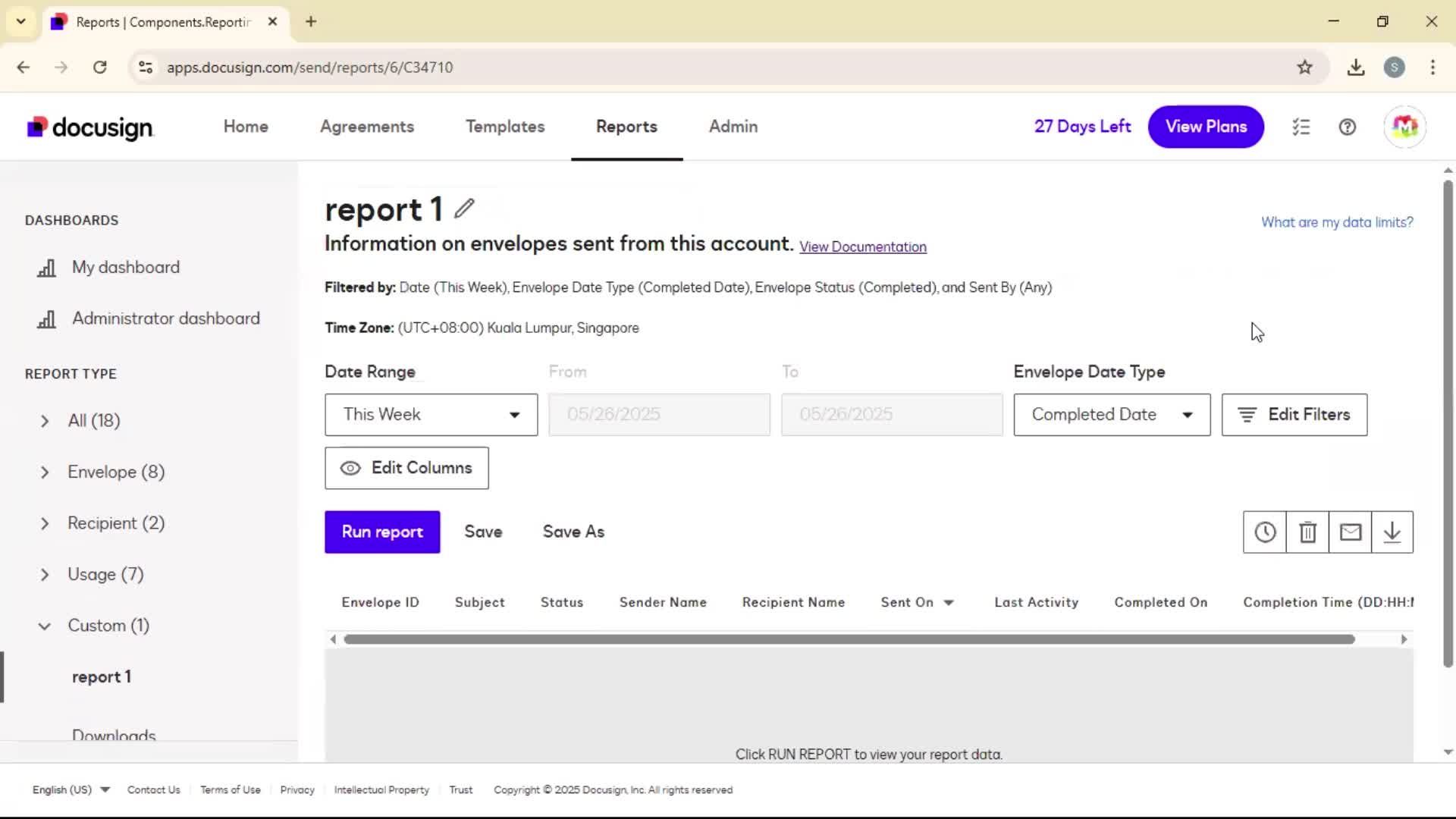The width and height of the screenshot is (1456, 819).
Task: Open English (US) language selector
Action: (x=71, y=789)
